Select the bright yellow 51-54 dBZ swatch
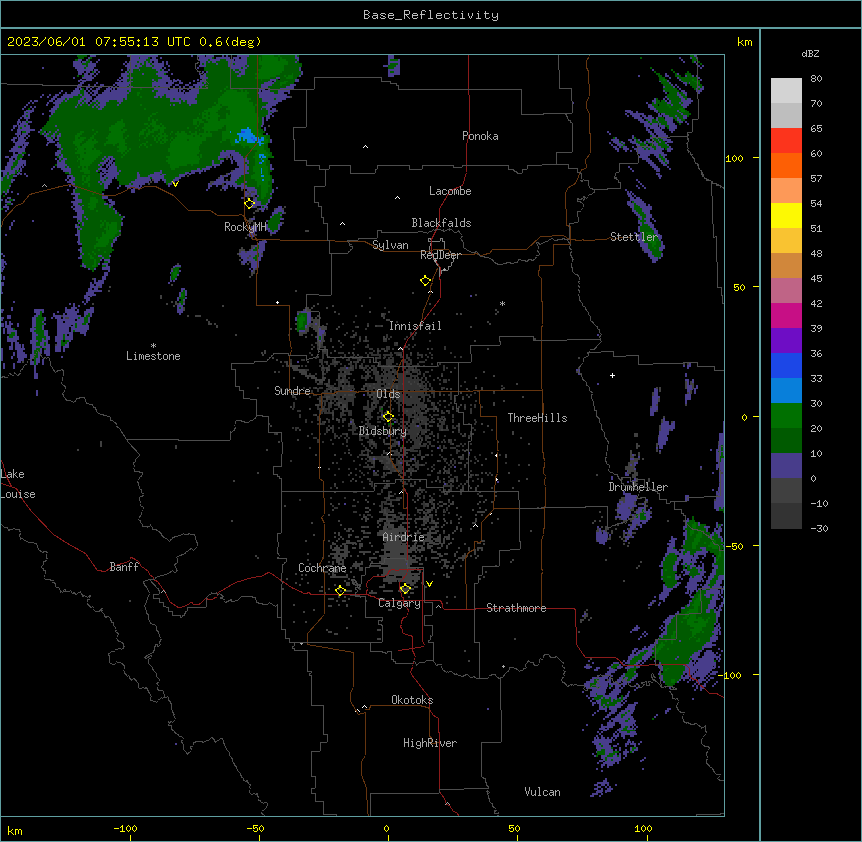The width and height of the screenshot is (862, 842). point(786,215)
